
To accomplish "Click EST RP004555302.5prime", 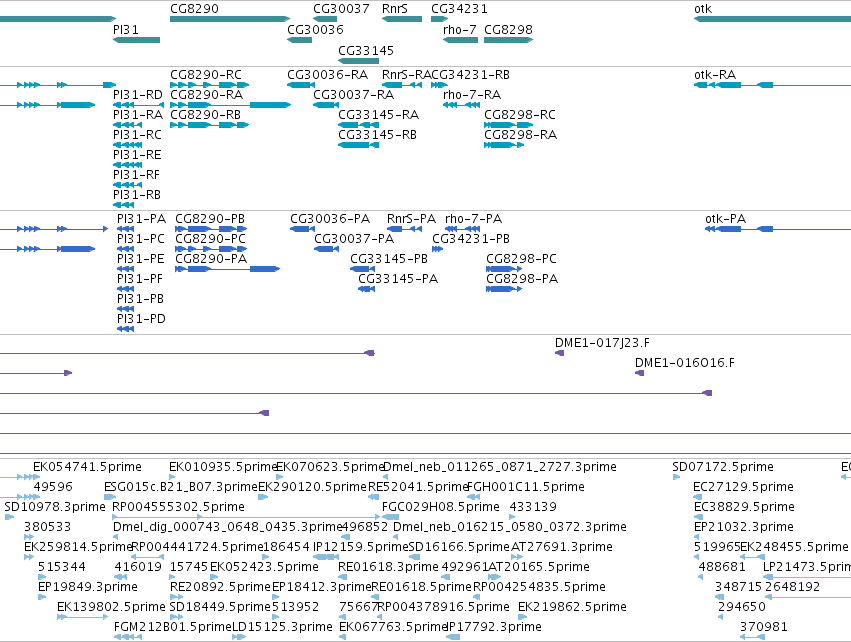I will [246, 517].
